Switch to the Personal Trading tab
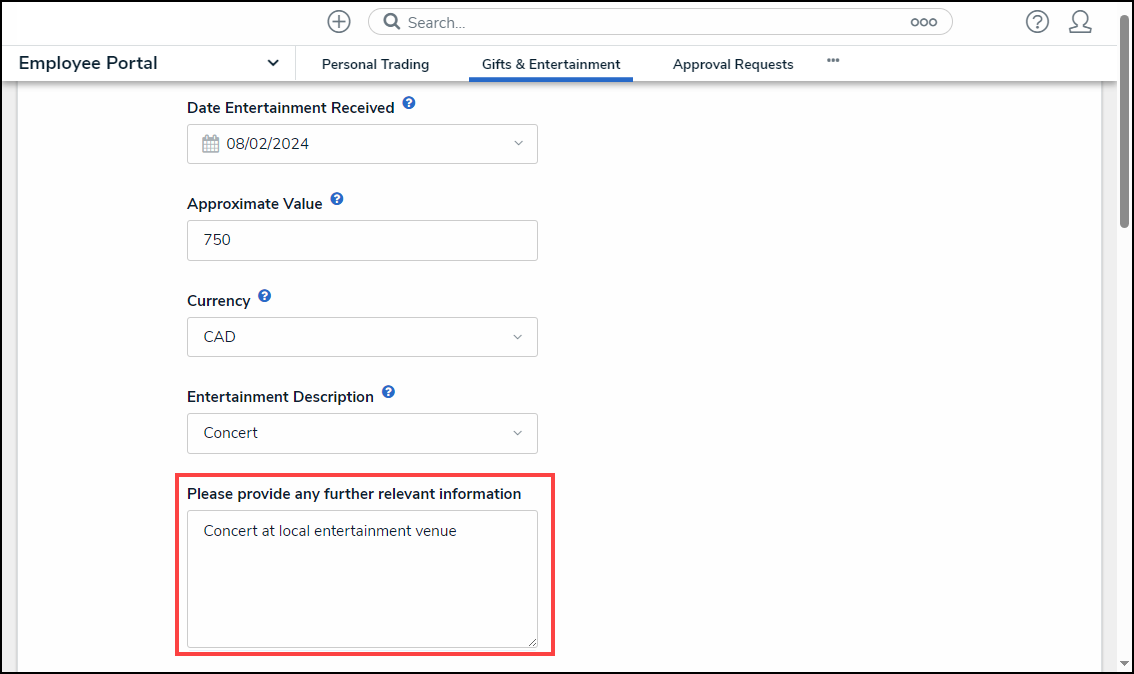Viewport: 1134px width, 674px height. [x=375, y=64]
